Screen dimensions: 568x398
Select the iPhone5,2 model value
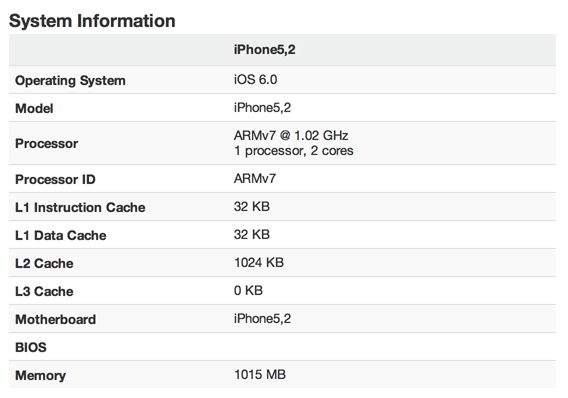pos(262,108)
